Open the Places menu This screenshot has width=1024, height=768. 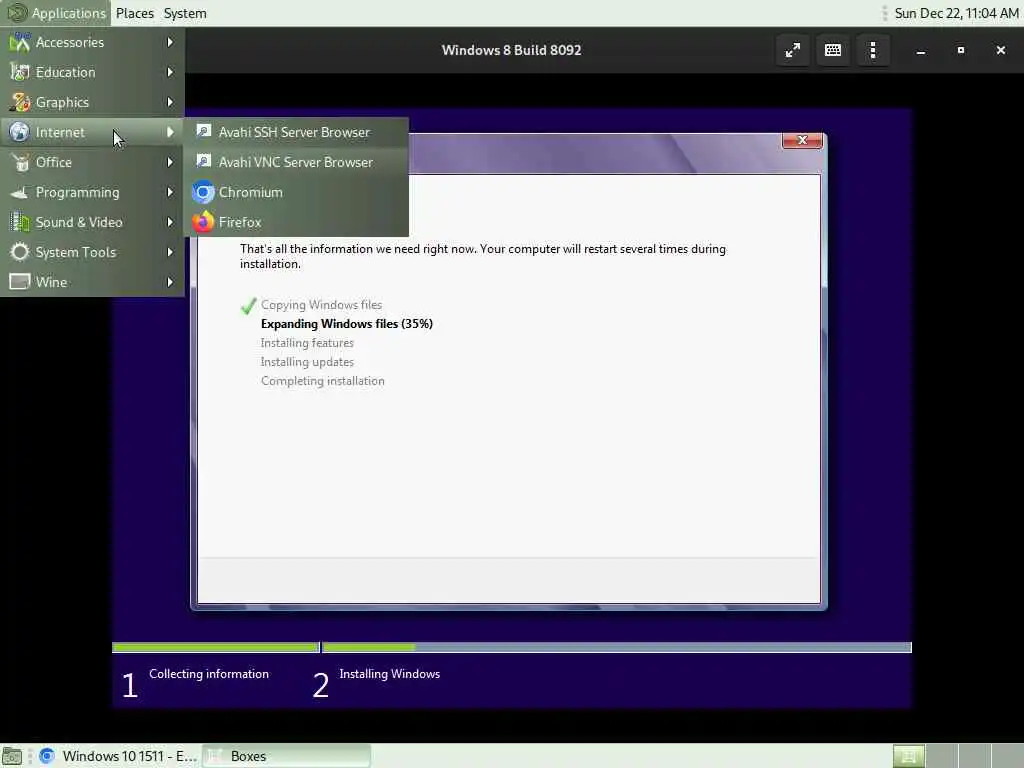click(x=135, y=13)
